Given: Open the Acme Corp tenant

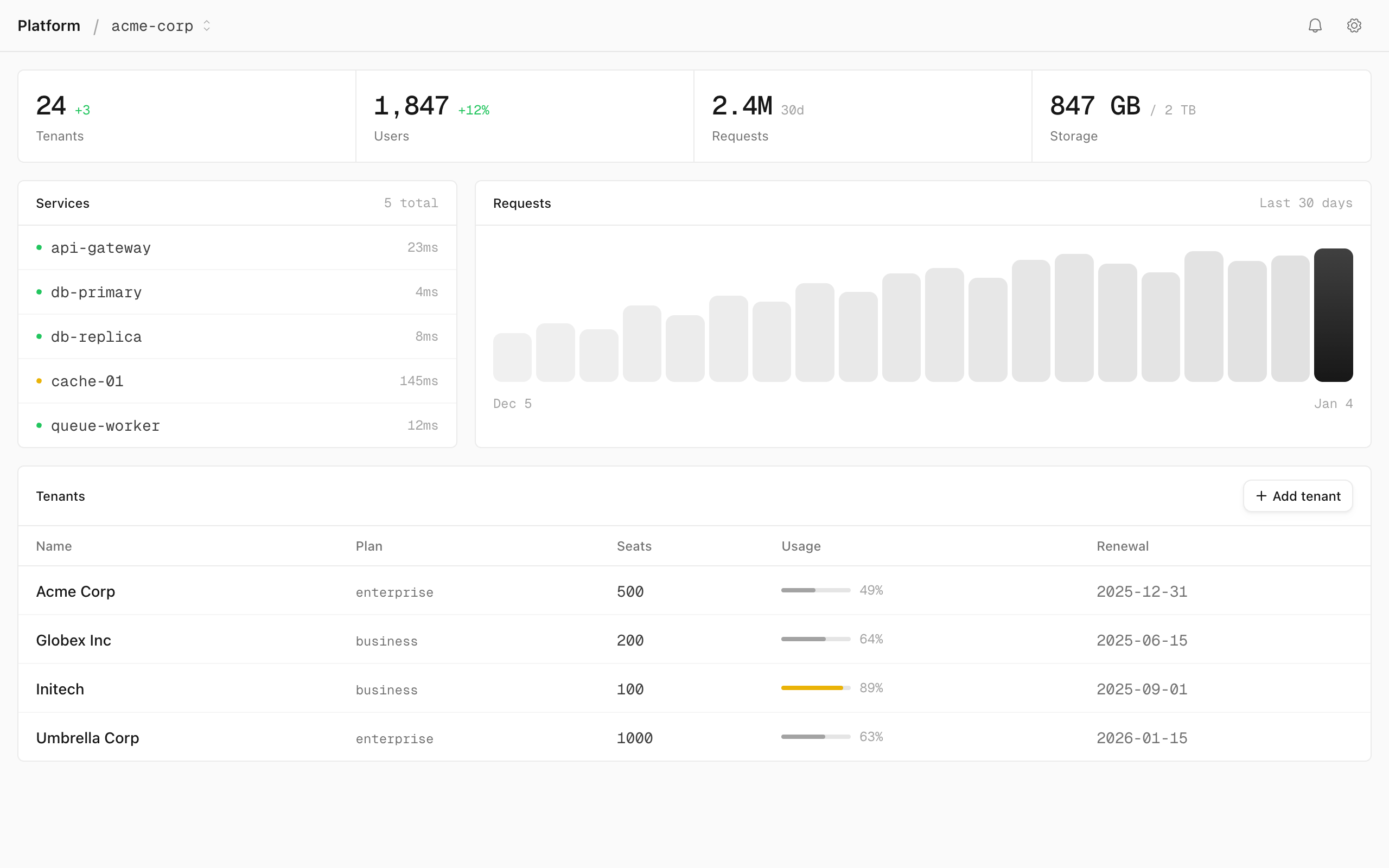Looking at the screenshot, I should tap(76, 591).
